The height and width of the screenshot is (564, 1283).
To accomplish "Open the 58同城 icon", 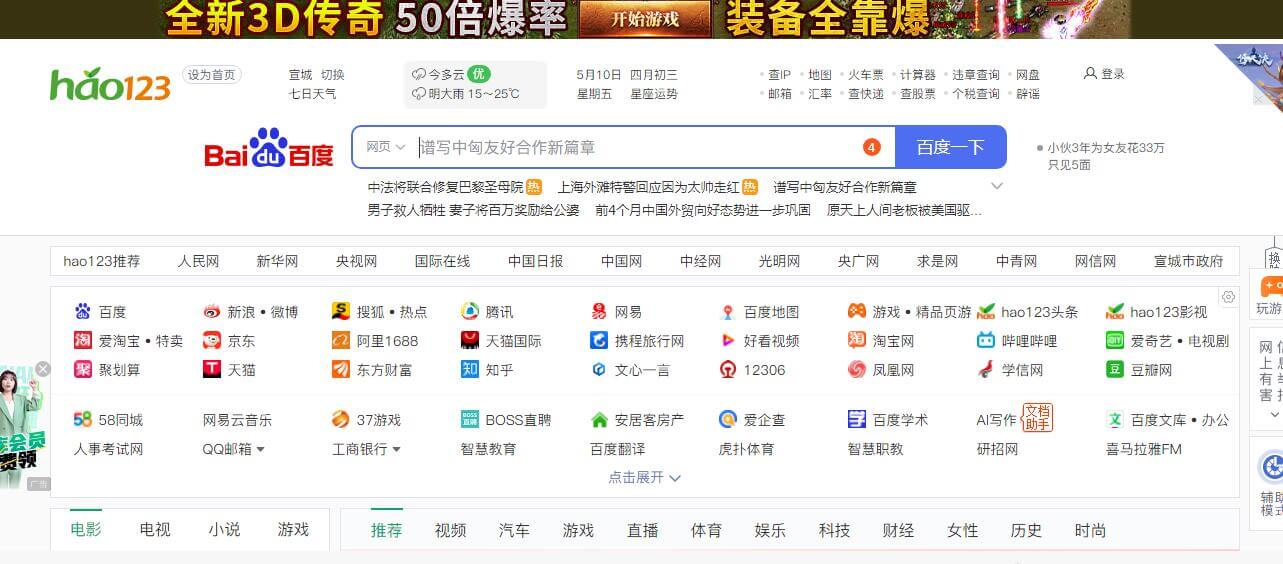I will (83, 420).
